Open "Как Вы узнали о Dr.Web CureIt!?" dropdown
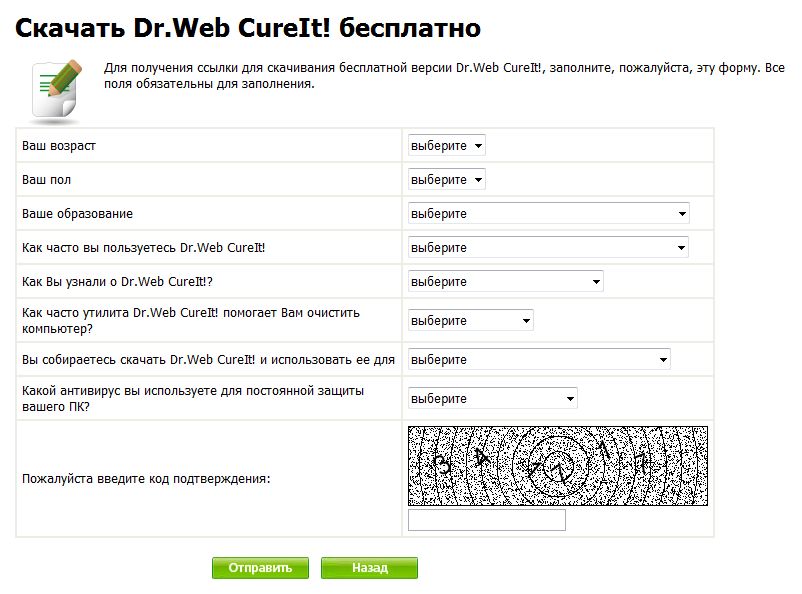Screen dimensions: 802x594 (x=505, y=282)
